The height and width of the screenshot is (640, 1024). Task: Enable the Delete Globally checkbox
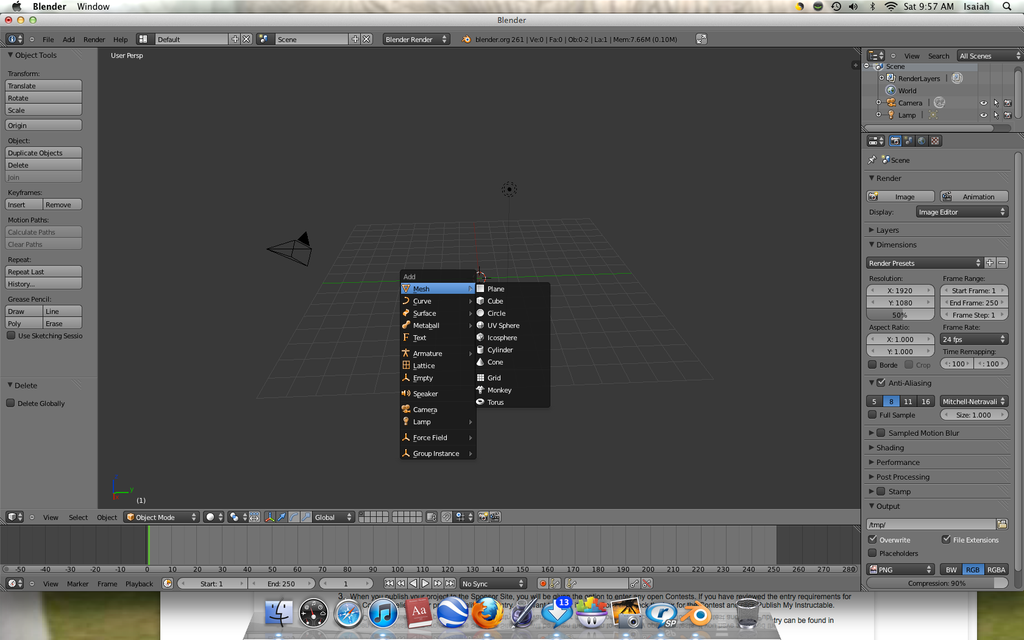(x=11, y=404)
